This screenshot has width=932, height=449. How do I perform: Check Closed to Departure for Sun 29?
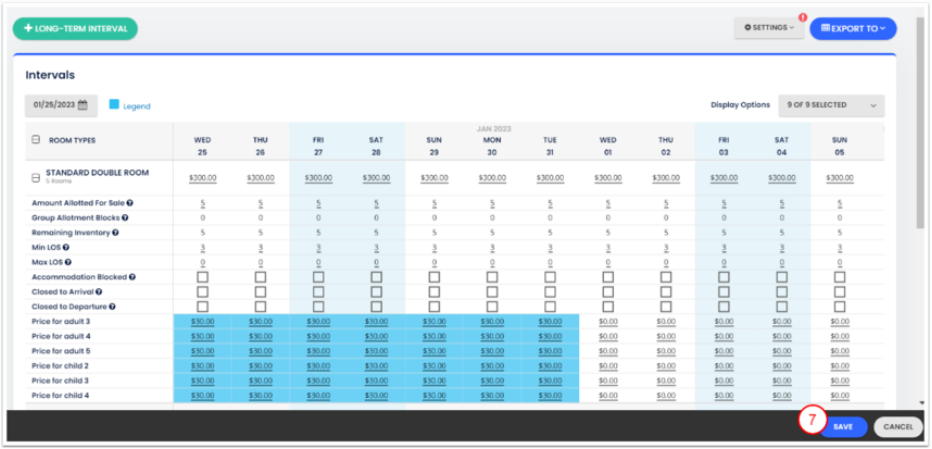pyautogui.click(x=434, y=306)
